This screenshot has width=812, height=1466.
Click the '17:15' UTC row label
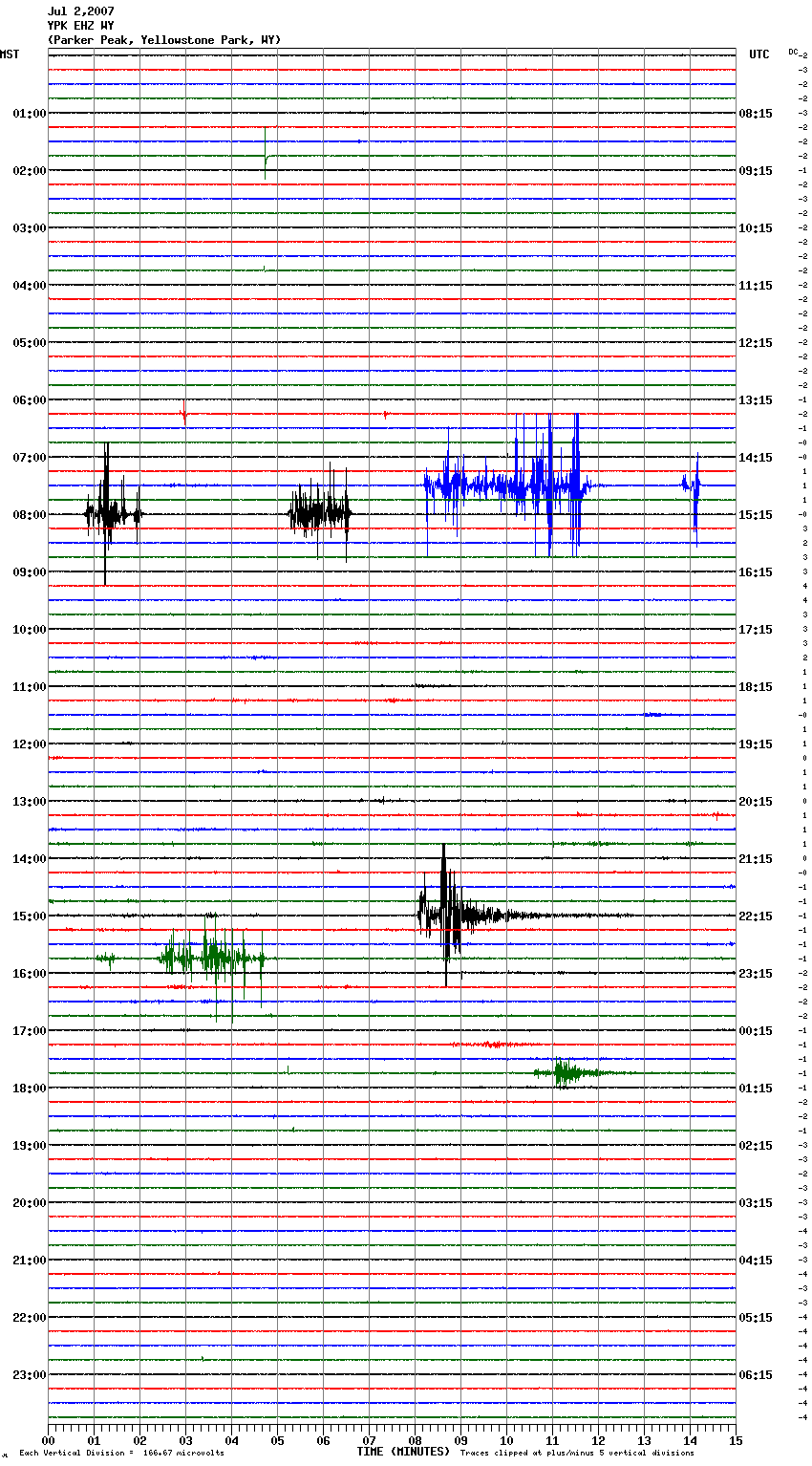click(756, 630)
